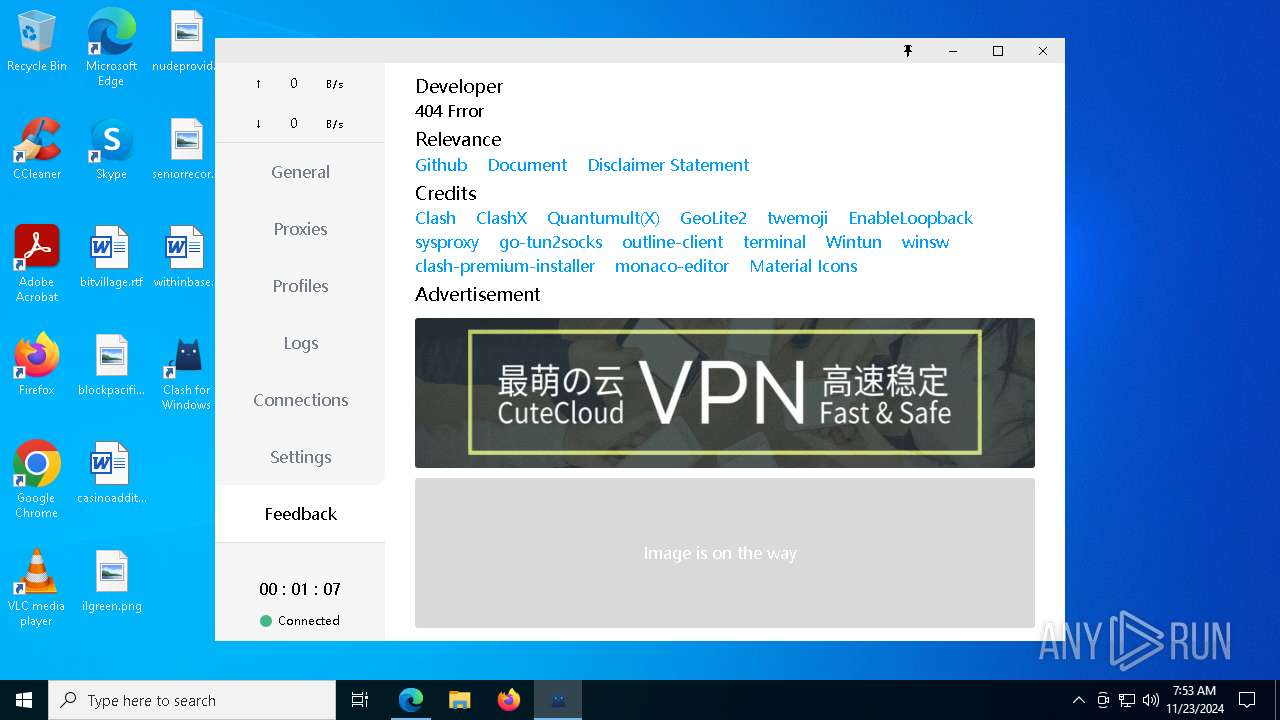The height and width of the screenshot is (720, 1280).
Task: Click the 00 : 01 : 07 timer
Action: (x=300, y=589)
